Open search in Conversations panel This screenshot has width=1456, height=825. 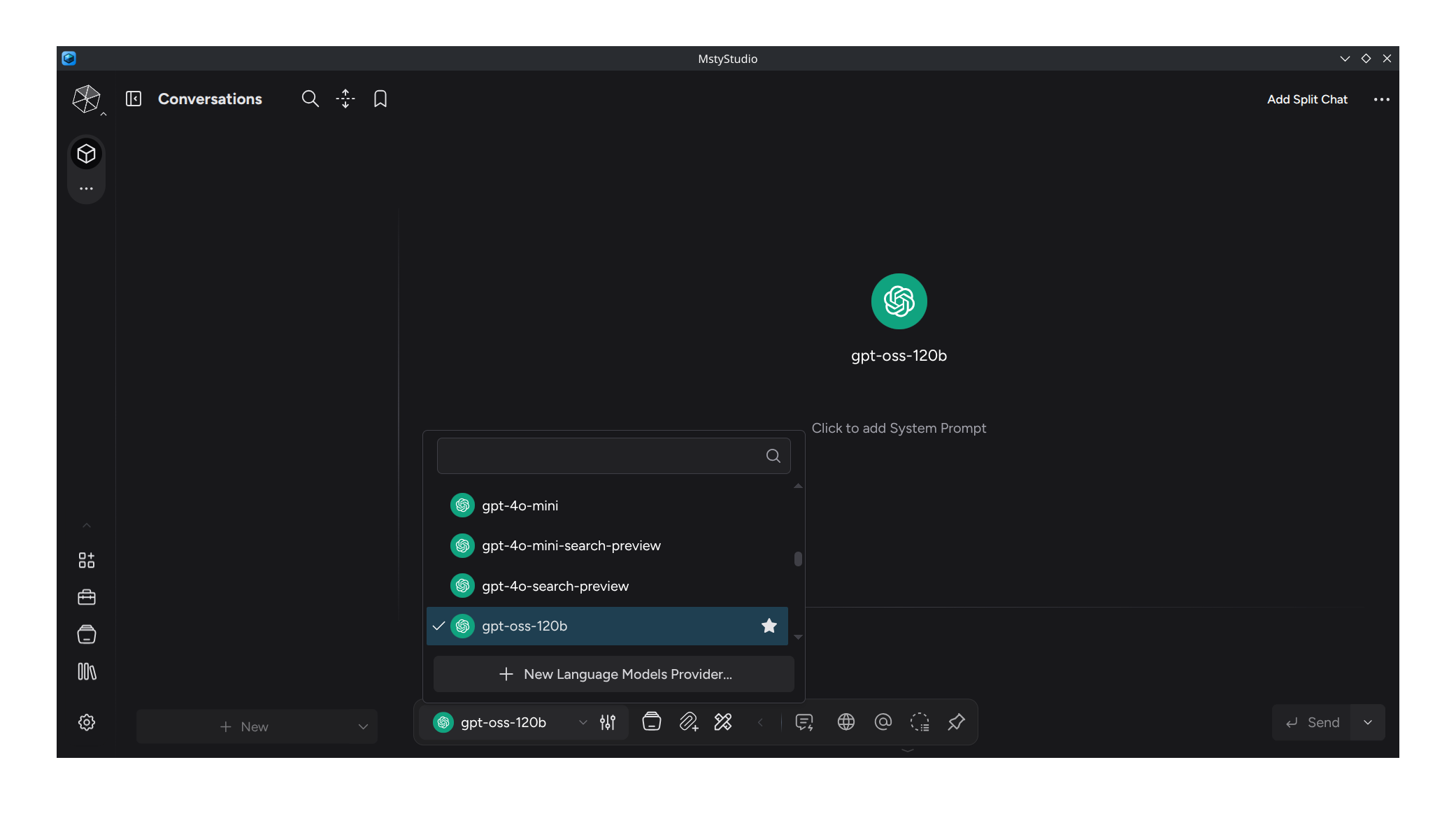(310, 99)
